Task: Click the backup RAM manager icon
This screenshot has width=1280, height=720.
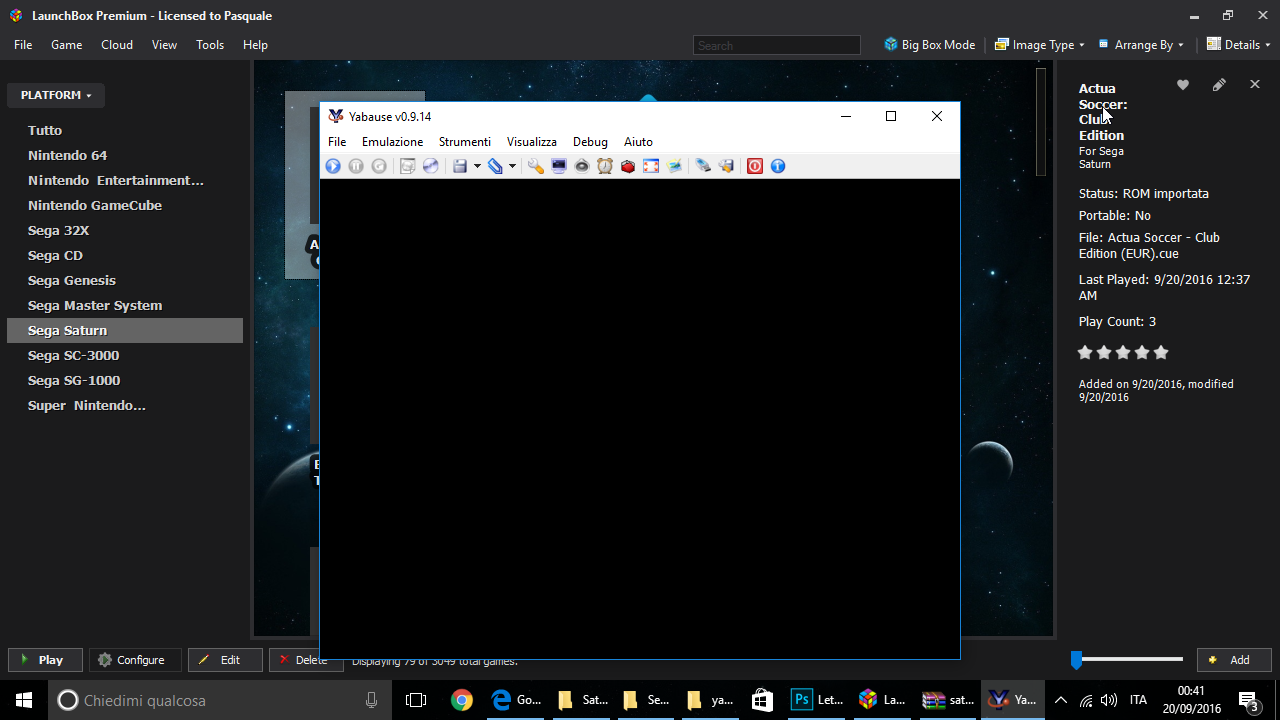Action: pos(726,166)
